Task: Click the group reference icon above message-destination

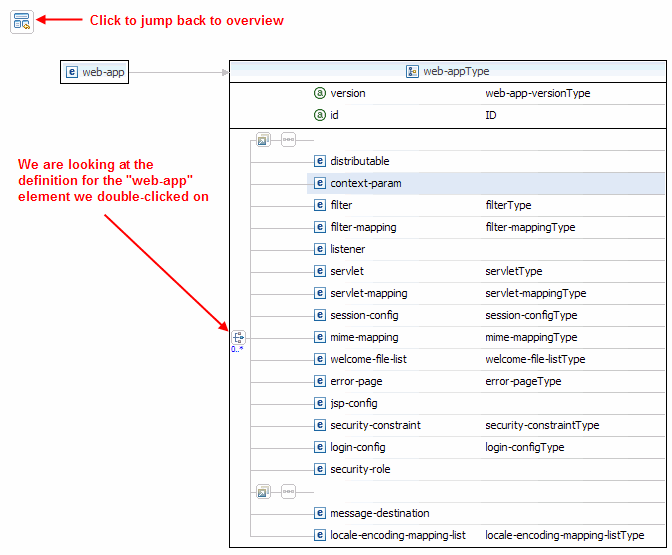Action: point(263,492)
